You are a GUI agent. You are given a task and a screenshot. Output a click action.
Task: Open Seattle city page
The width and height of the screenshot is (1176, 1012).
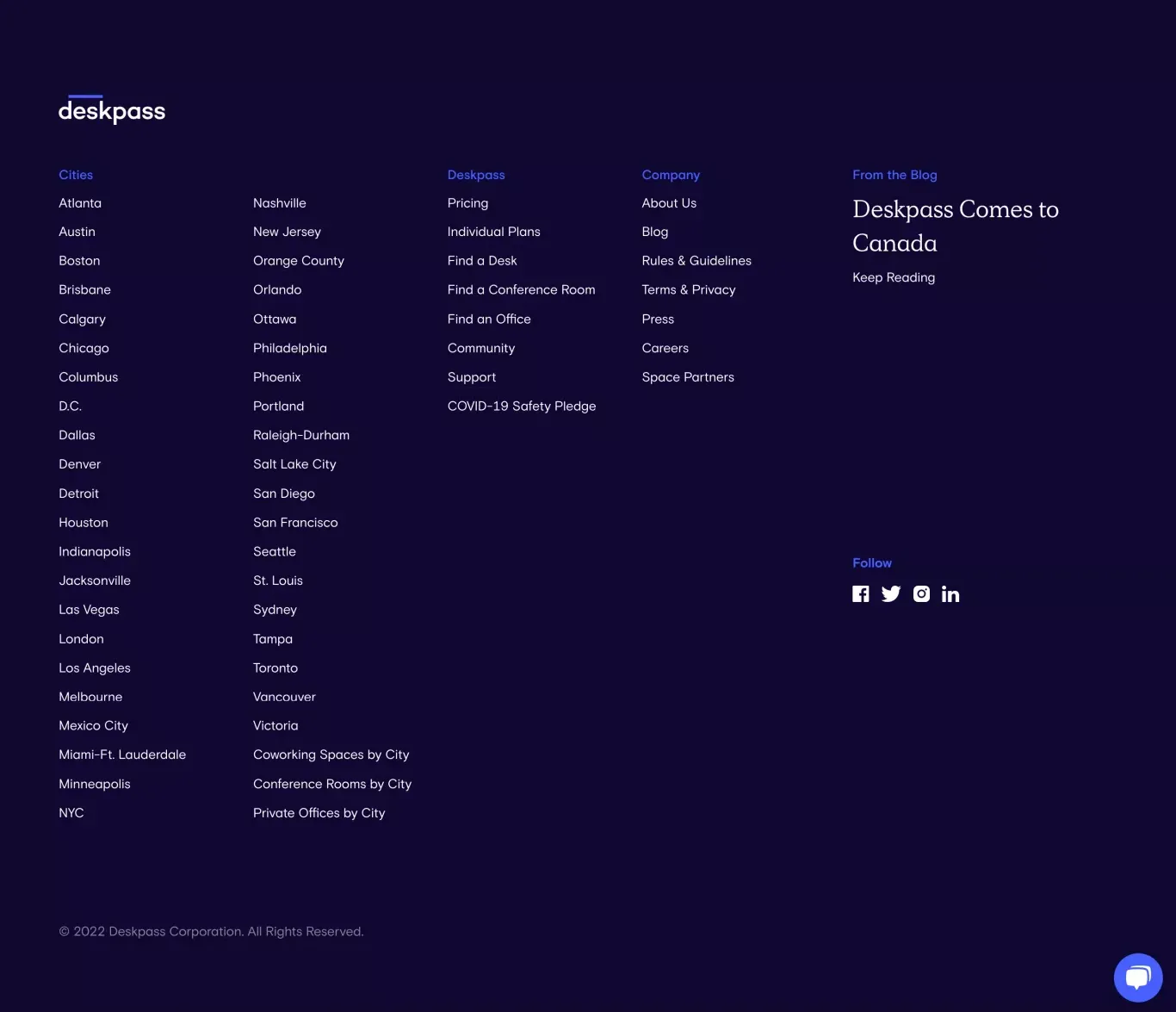(275, 552)
